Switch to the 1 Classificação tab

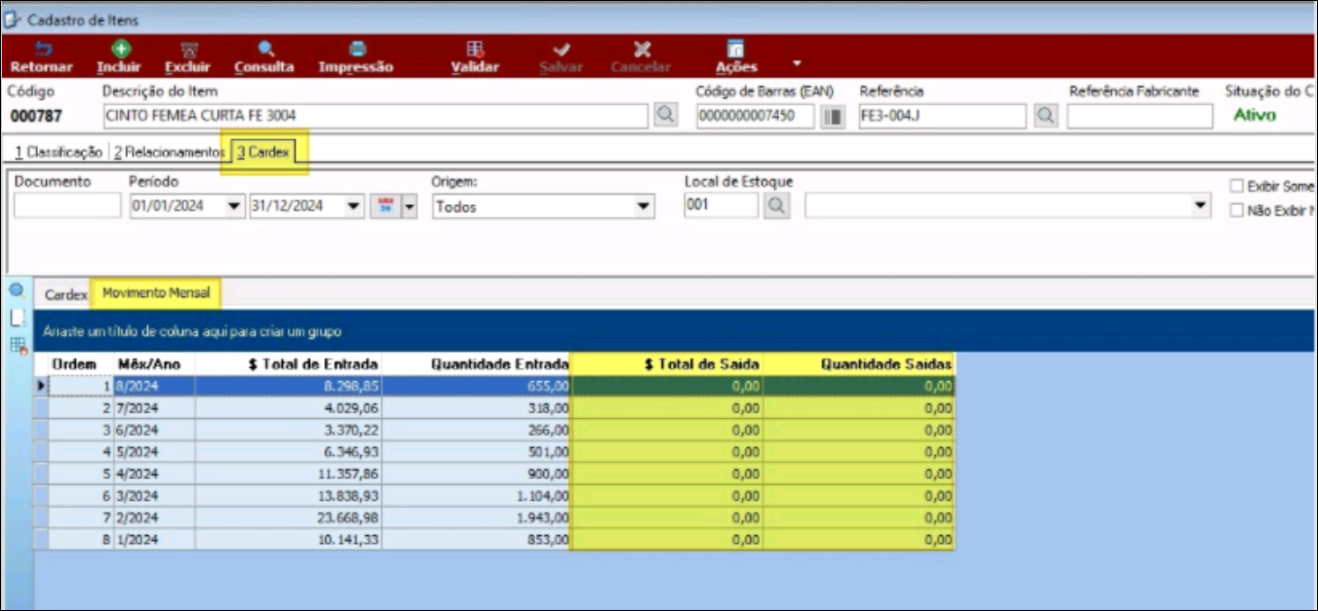click(58, 152)
